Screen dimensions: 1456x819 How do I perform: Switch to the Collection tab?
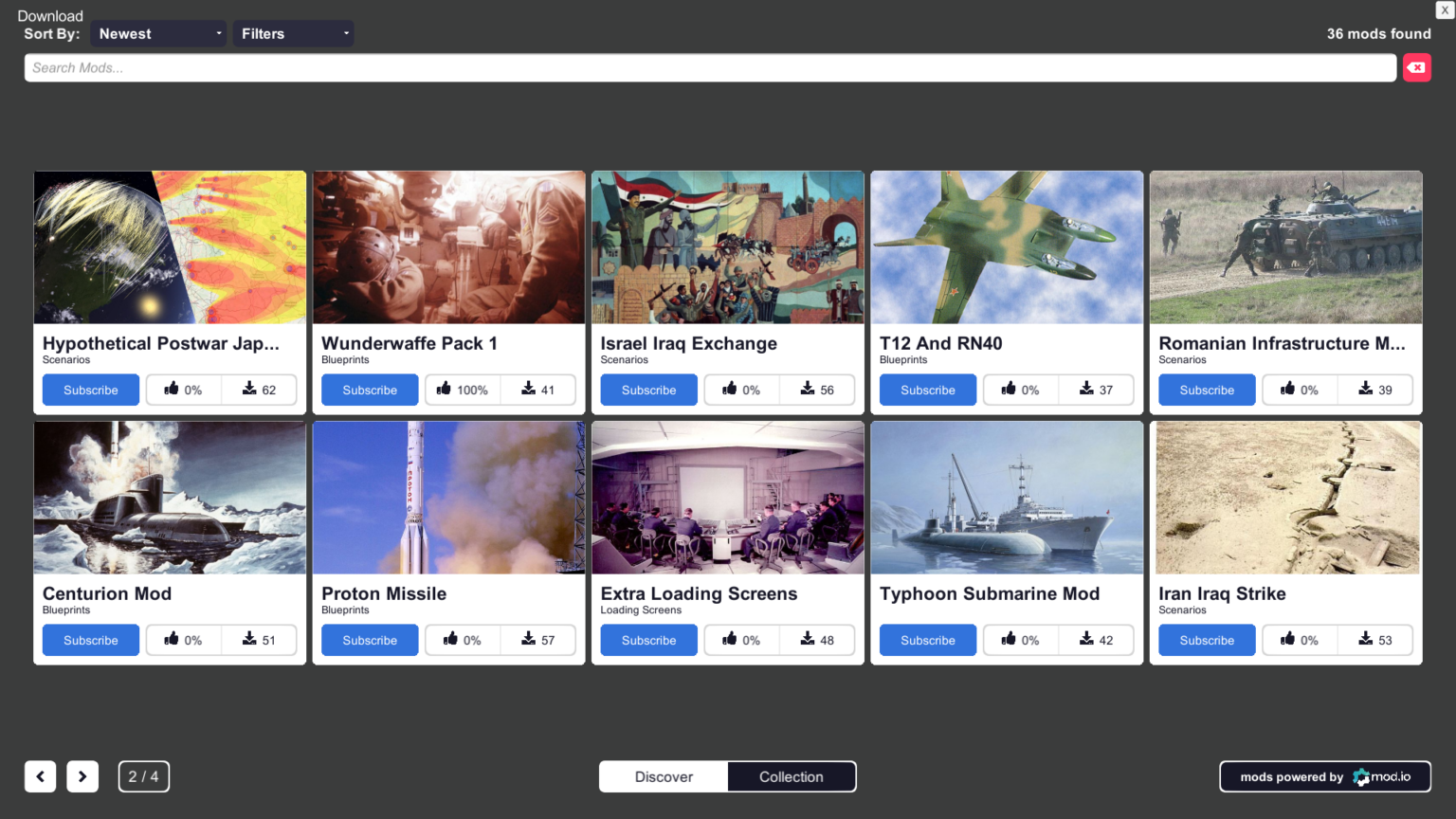pos(792,776)
